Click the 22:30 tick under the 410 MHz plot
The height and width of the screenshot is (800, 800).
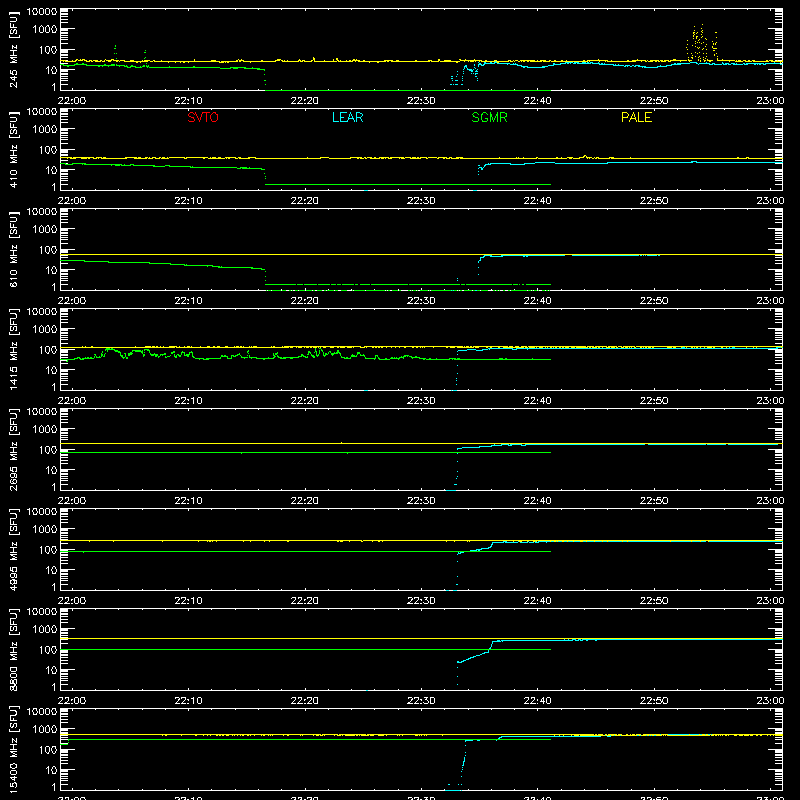[x=421, y=201]
